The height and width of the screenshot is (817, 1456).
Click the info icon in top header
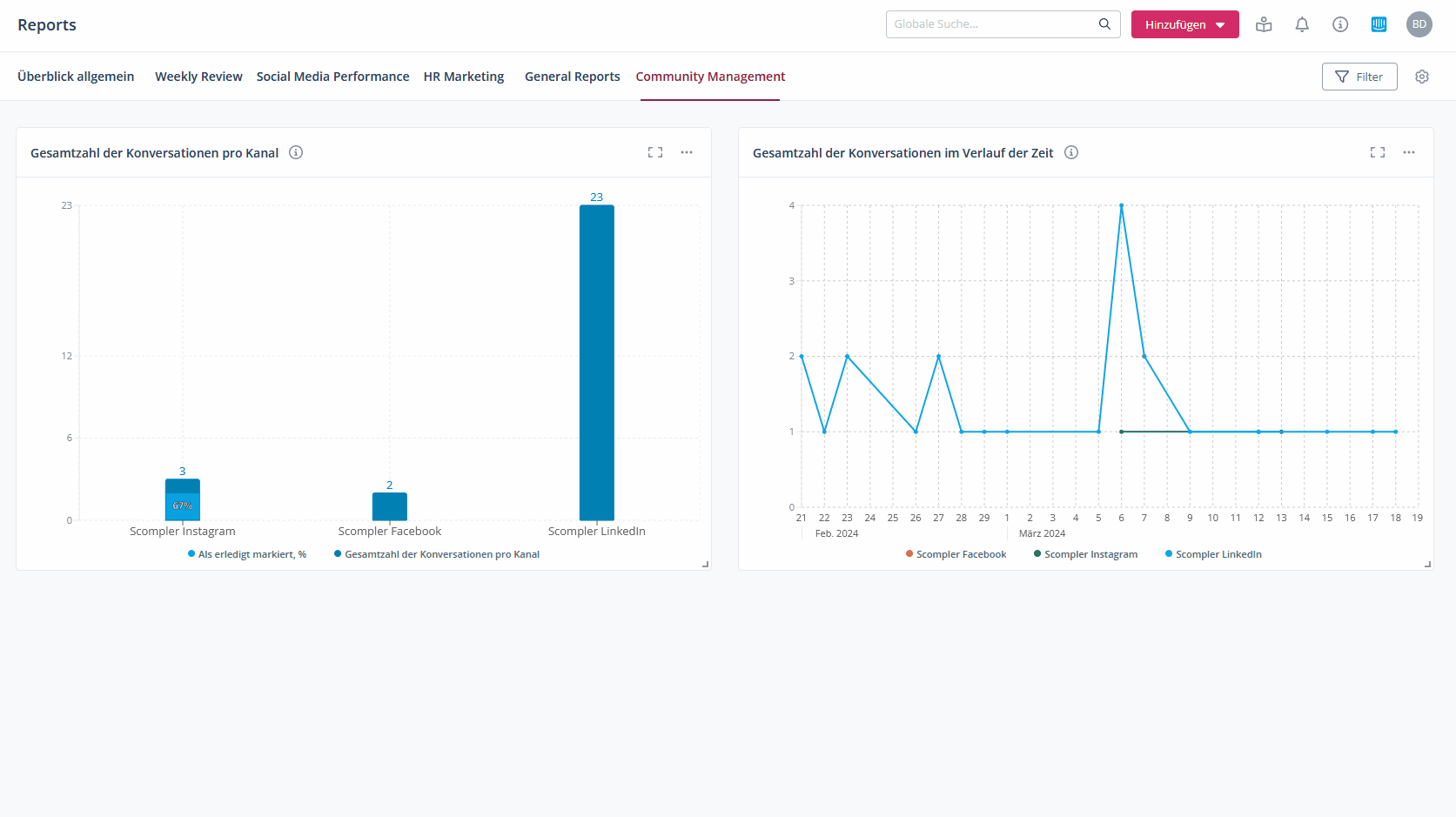(1340, 24)
